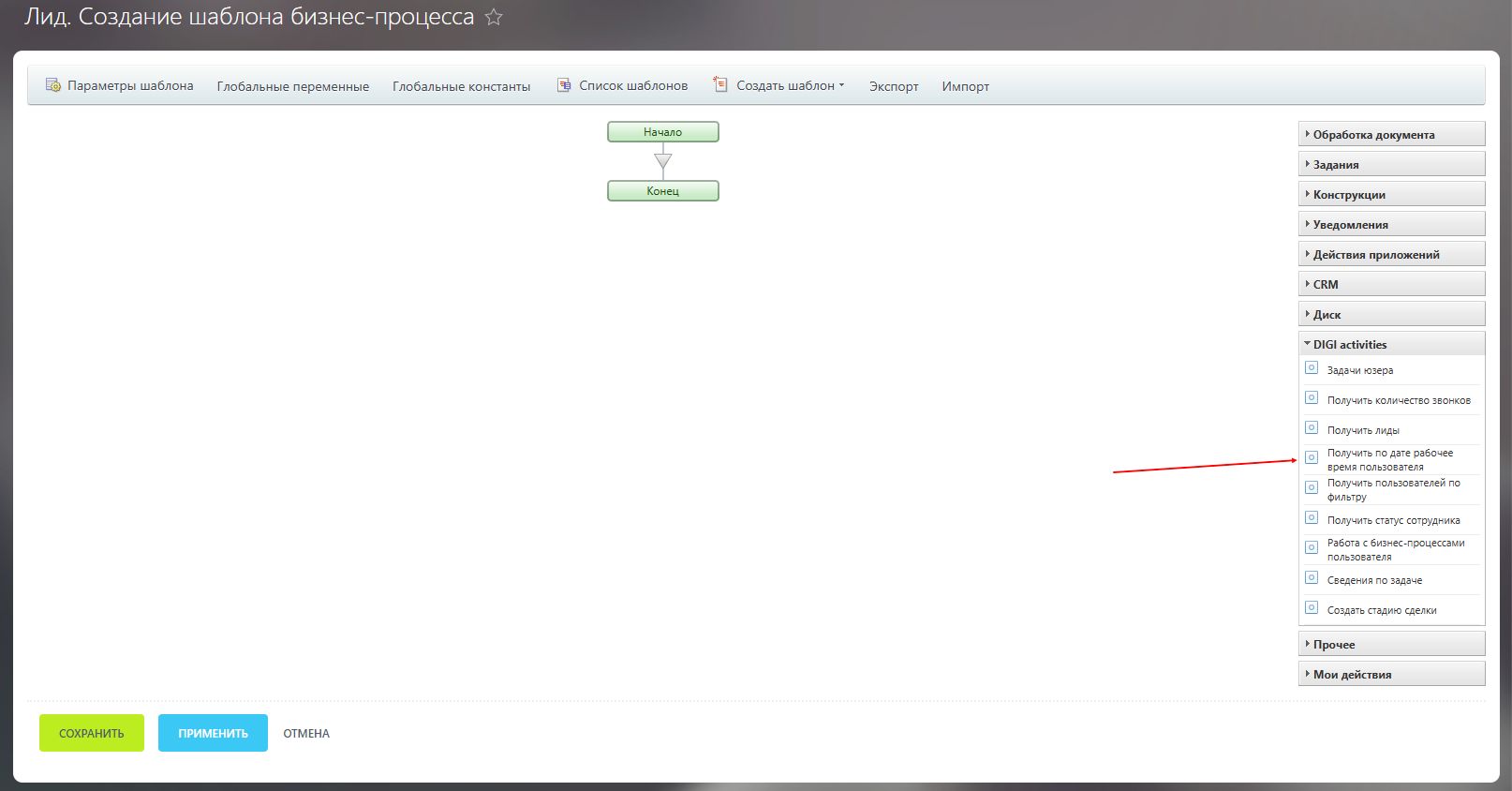Add the page to favorites with the star icon
The image size is (1512, 791).
[494, 17]
